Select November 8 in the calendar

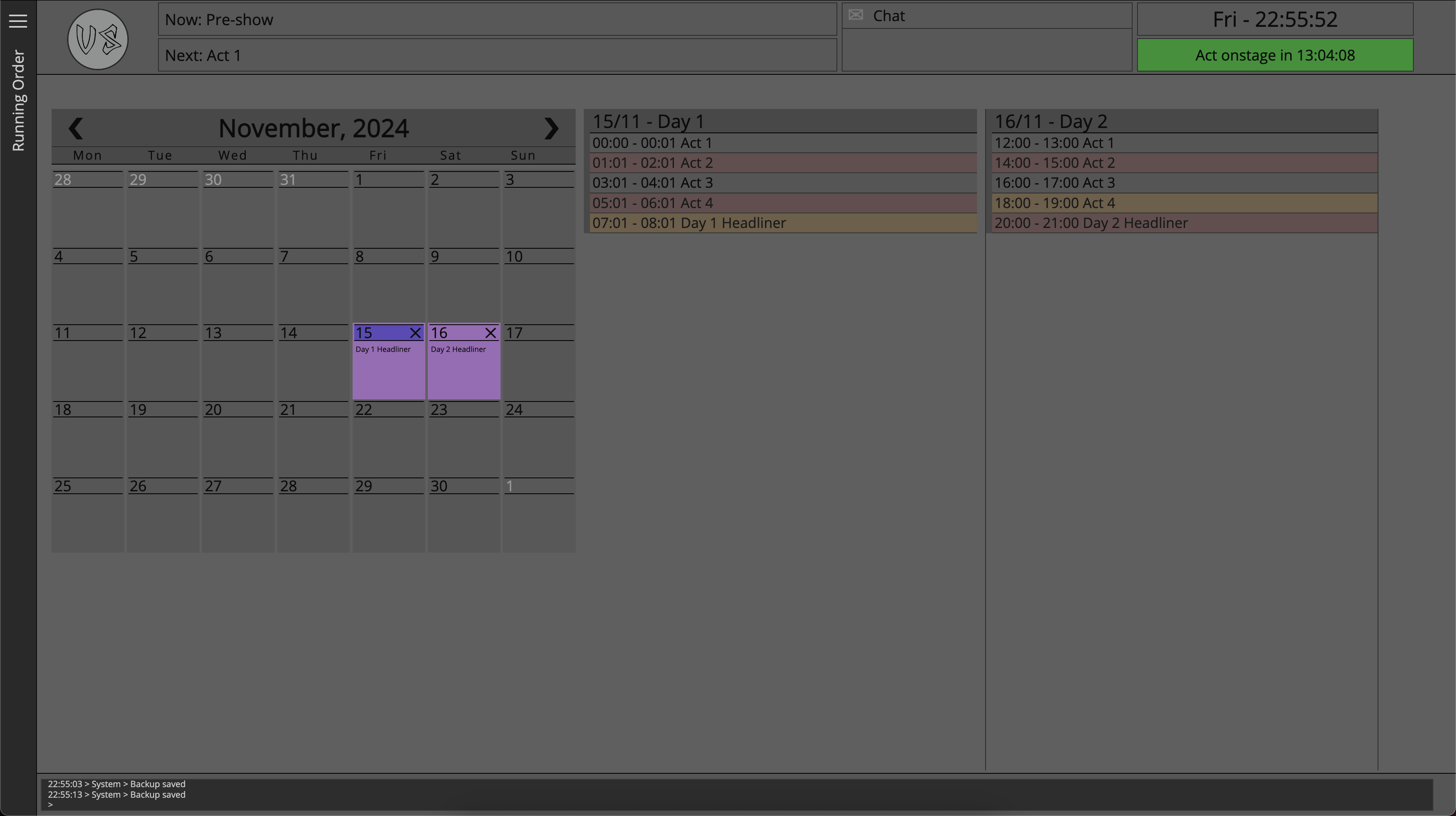388,285
